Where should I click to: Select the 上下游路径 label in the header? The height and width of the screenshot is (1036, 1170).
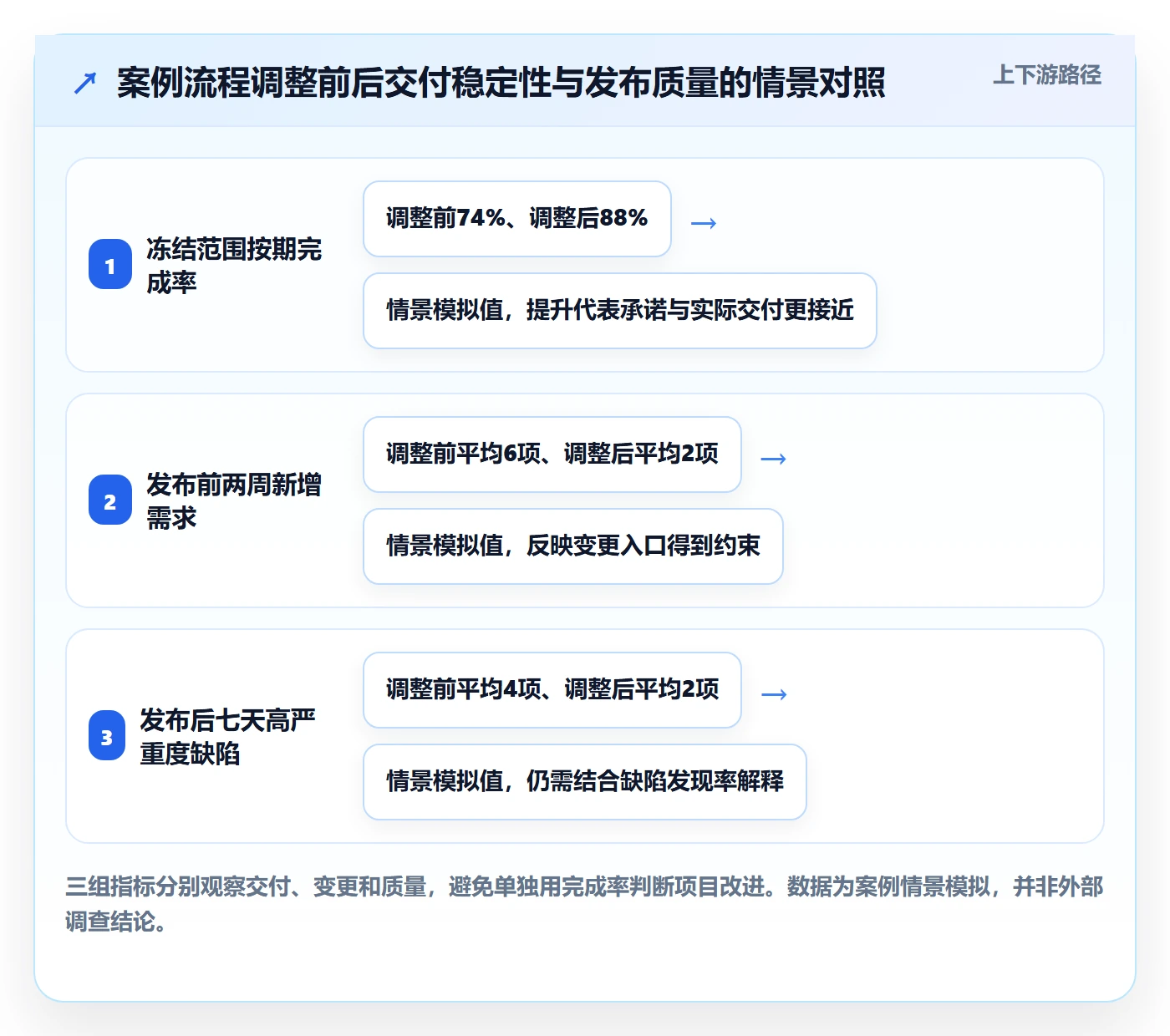pyautogui.click(x=1047, y=75)
